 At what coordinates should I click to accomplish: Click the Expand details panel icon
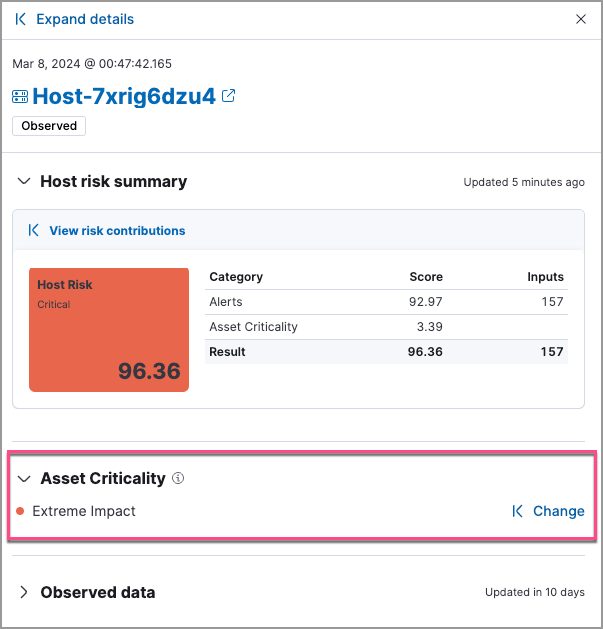(21, 19)
